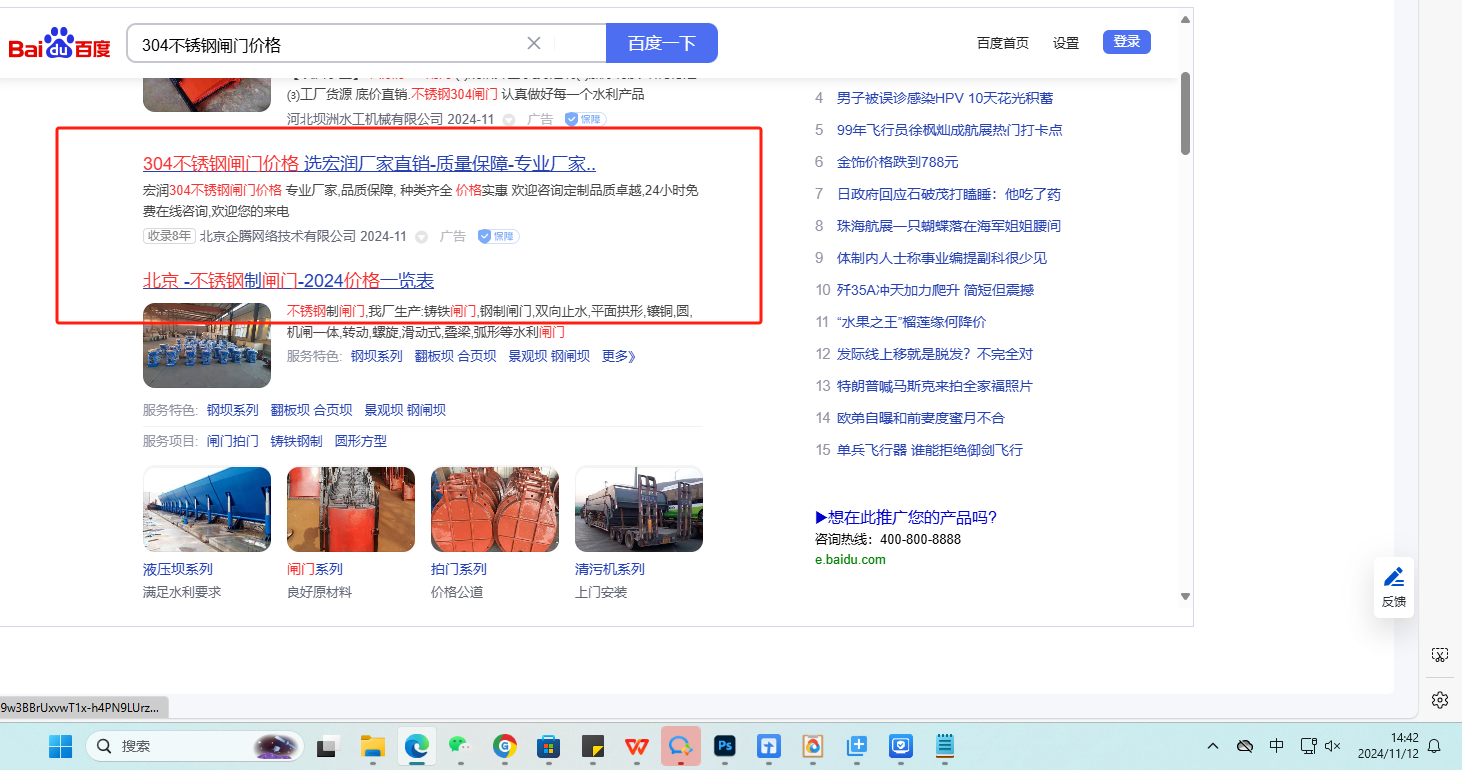Open WeChat from the taskbar

point(459,746)
